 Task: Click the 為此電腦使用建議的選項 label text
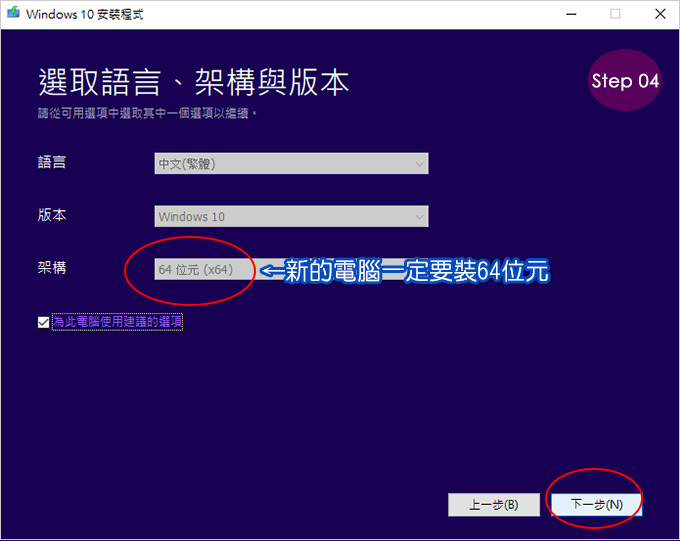pos(118,322)
